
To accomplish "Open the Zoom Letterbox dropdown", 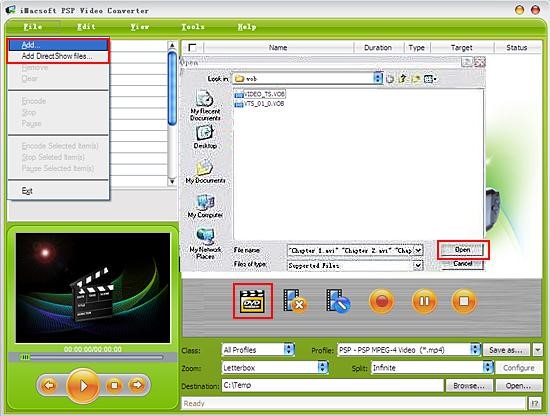I will coord(323,367).
